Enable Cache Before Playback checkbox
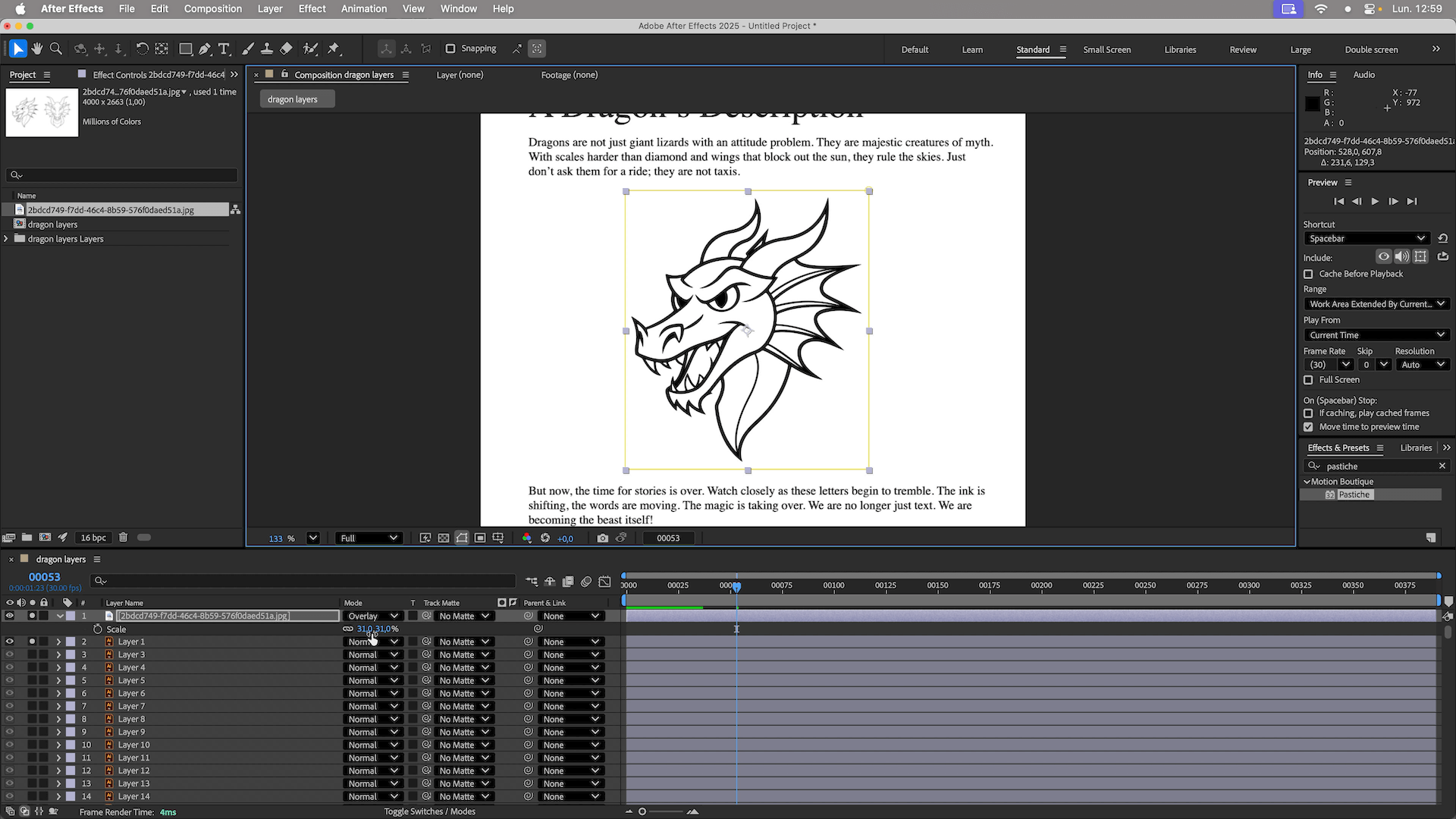The height and width of the screenshot is (819, 1456). click(x=1308, y=274)
